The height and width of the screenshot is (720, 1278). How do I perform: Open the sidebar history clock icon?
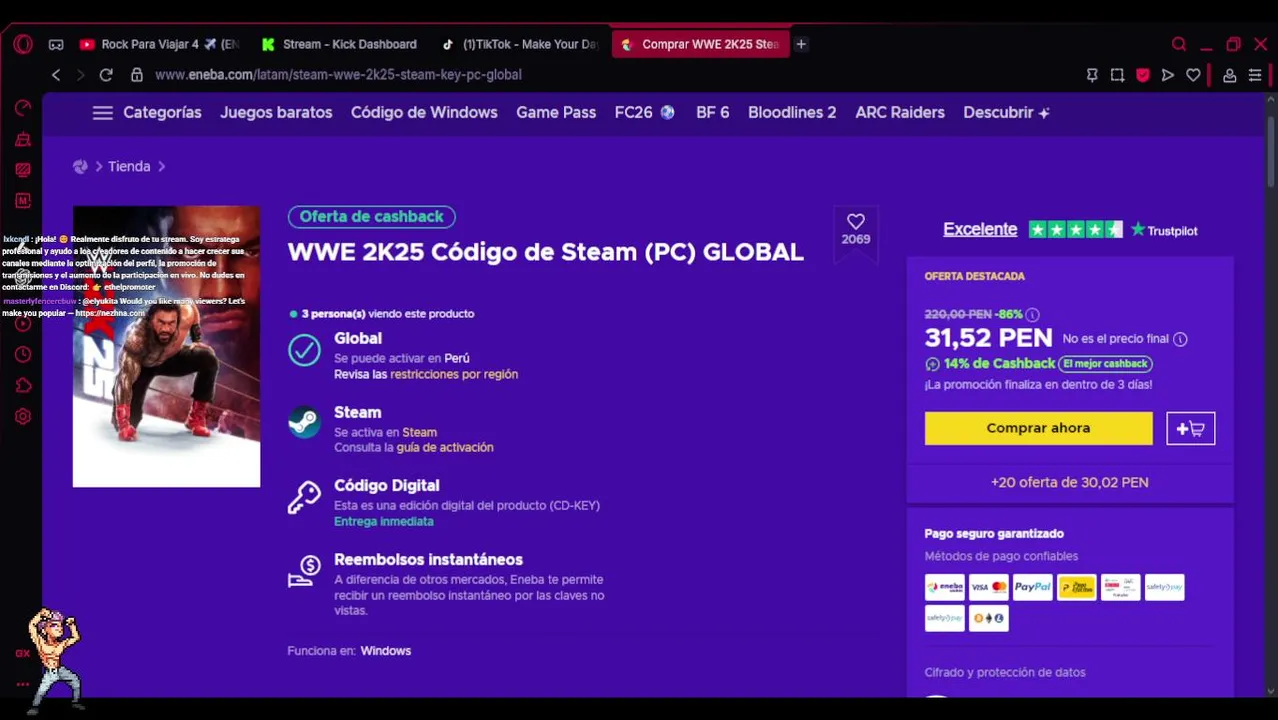(x=23, y=355)
